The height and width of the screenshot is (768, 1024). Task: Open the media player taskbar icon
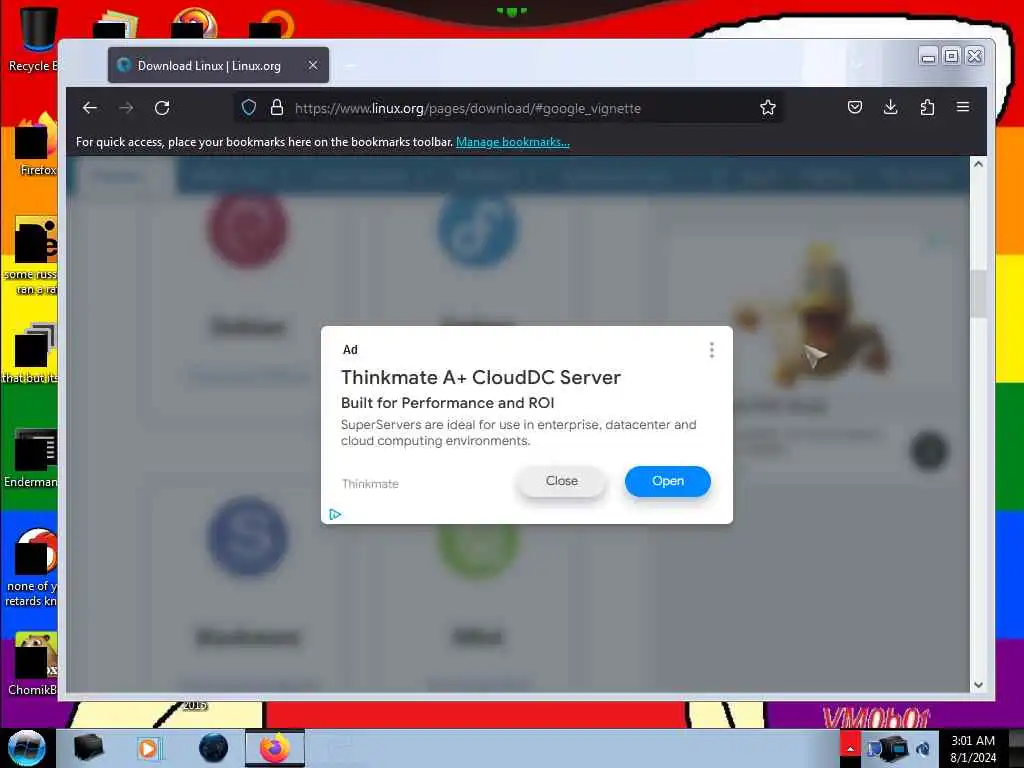[x=148, y=748]
